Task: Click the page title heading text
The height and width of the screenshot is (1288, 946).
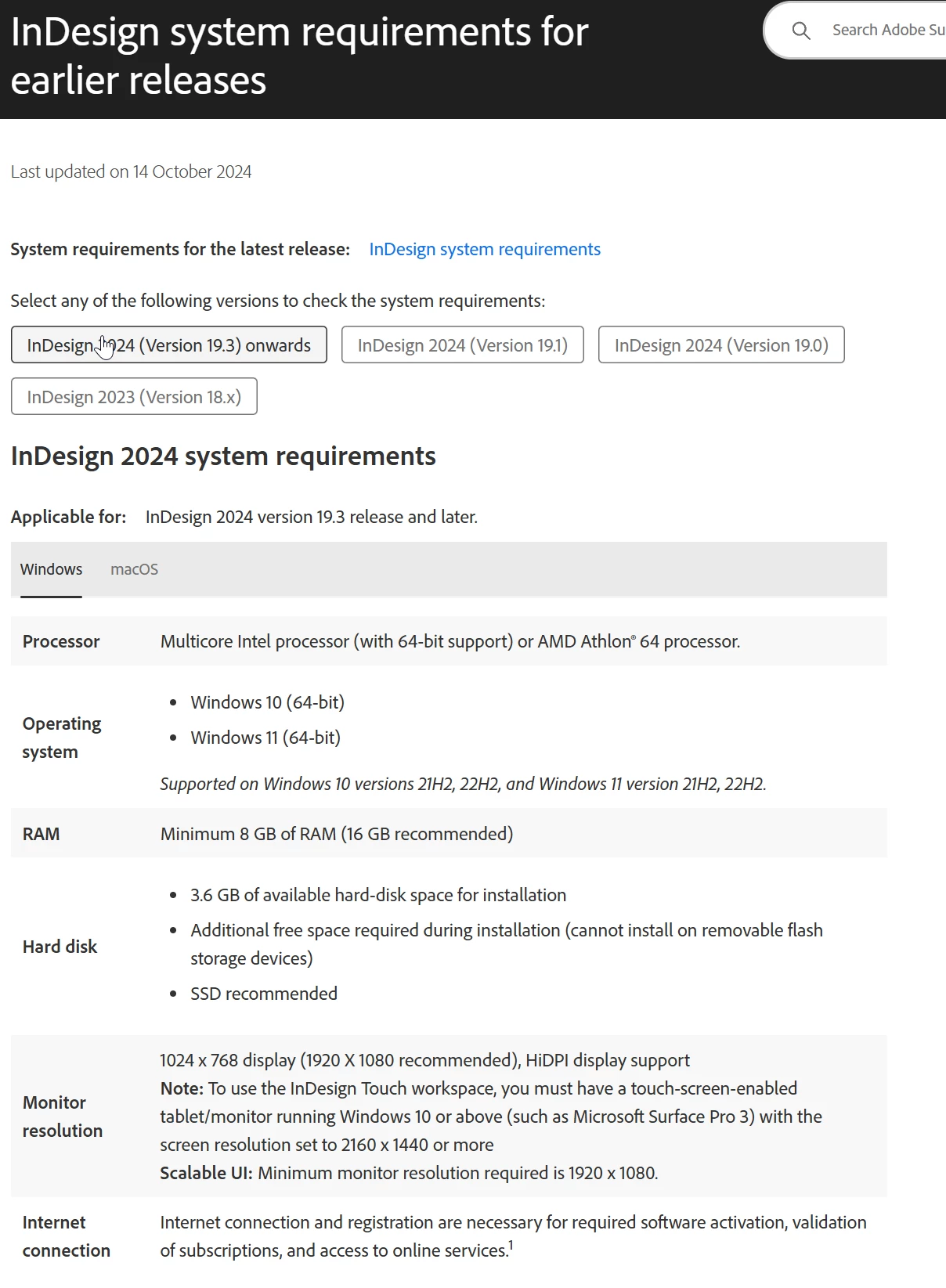Action: coord(299,56)
